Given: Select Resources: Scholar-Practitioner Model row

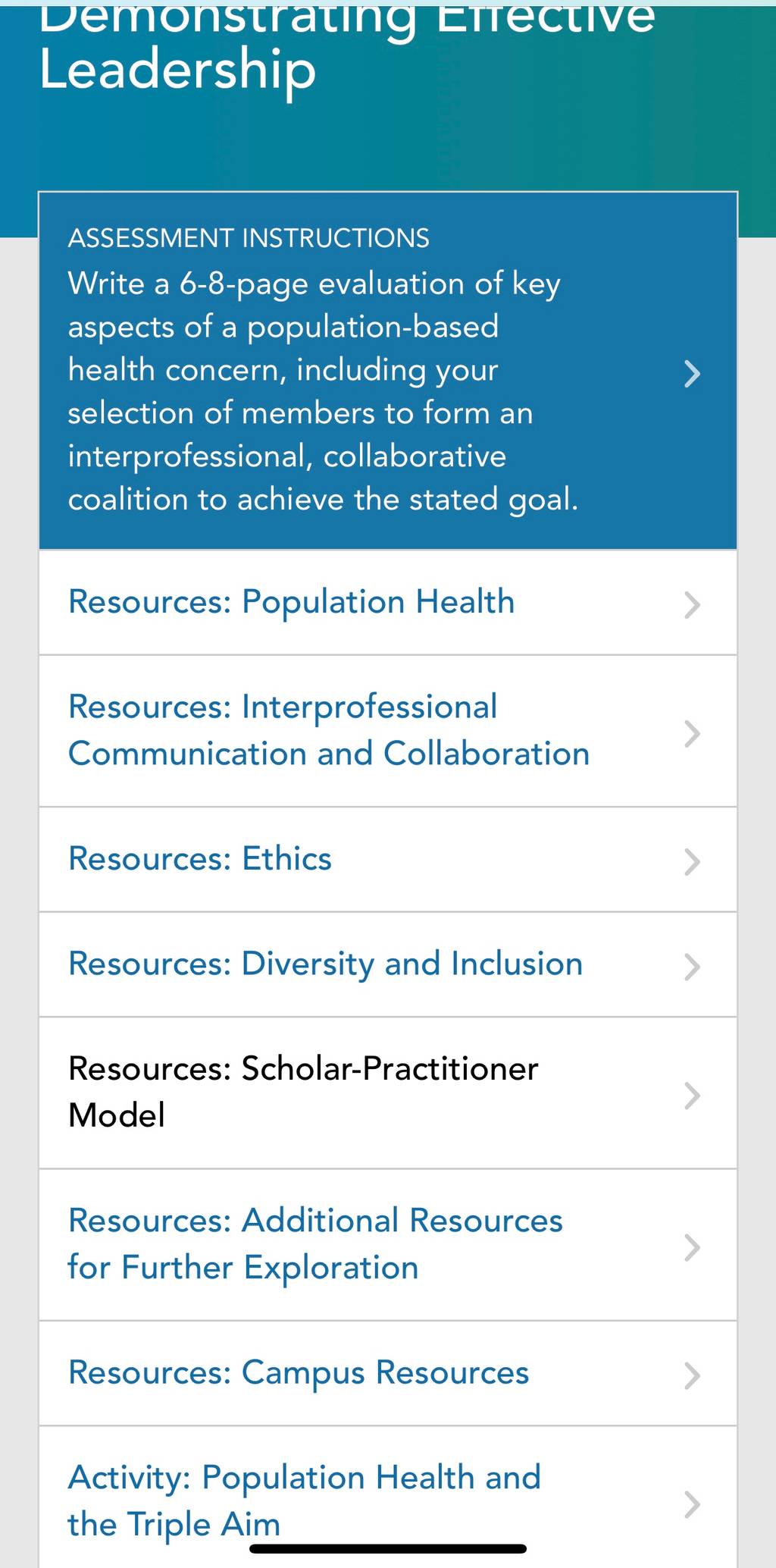Looking at the screenshot, I should pos(388,1093).
